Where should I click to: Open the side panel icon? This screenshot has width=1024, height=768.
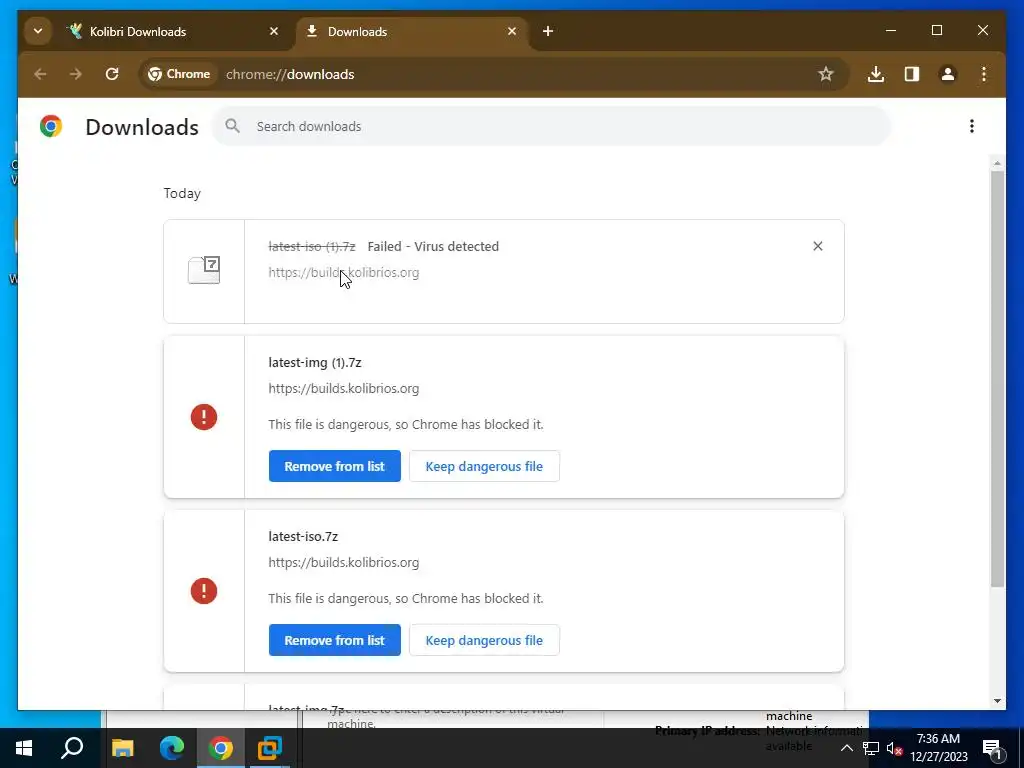(x=912, y=74)
